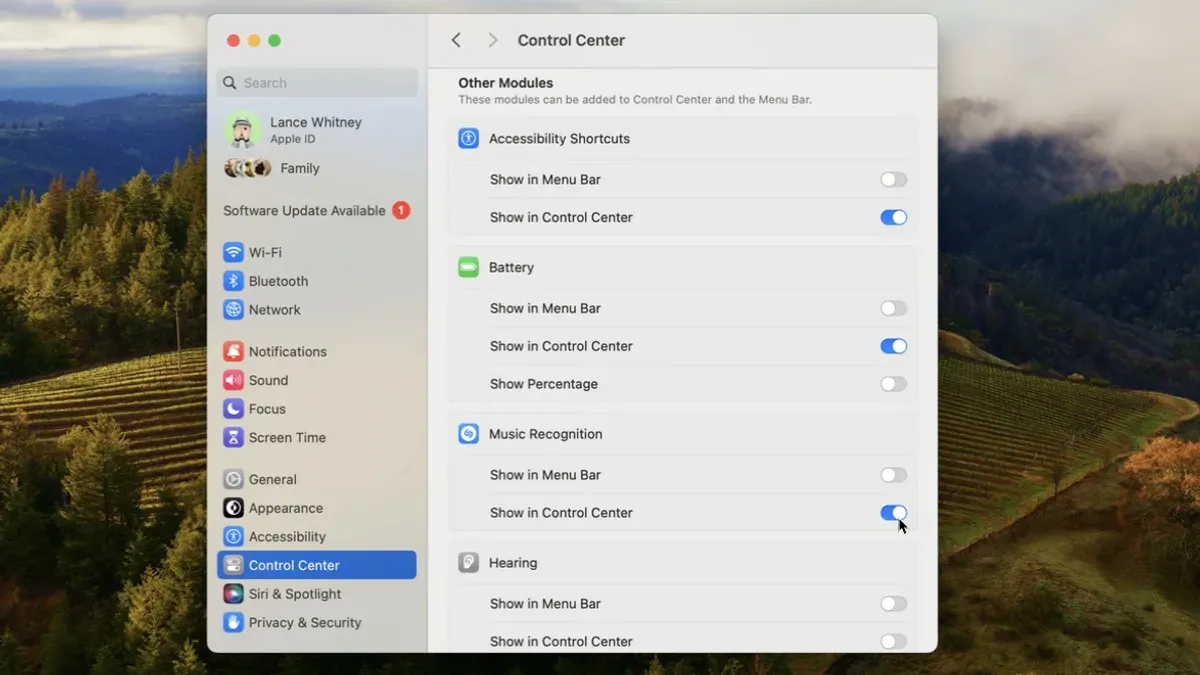1200x675 pixels.
Task: Click the Search field
Action: (x=317, y=83)
